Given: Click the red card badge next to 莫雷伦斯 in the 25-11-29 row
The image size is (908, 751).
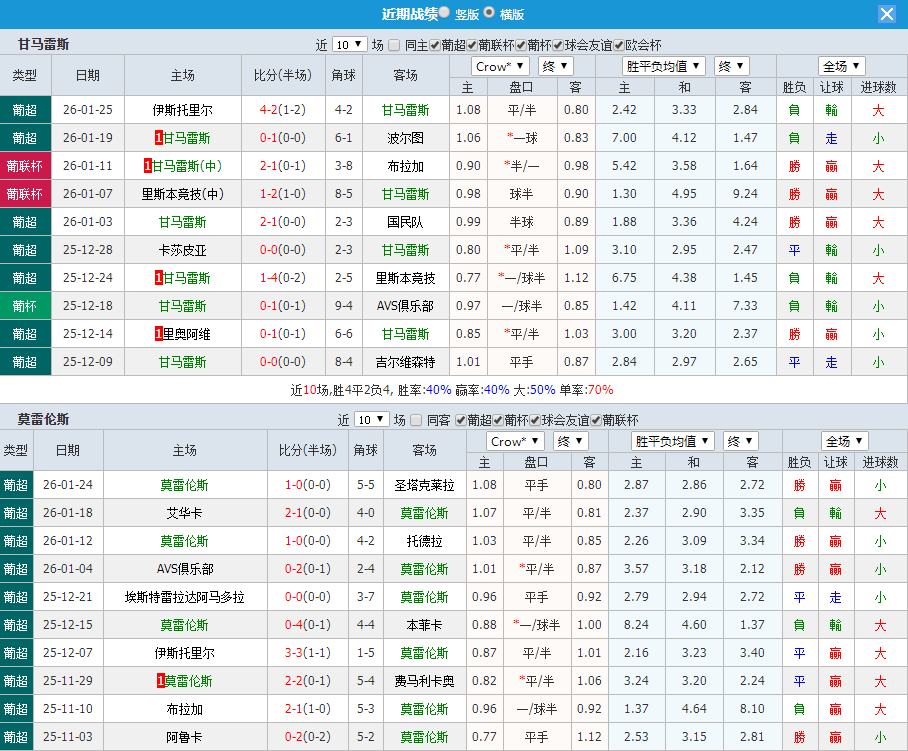Looking at the screenshot, I should point(159,679).
